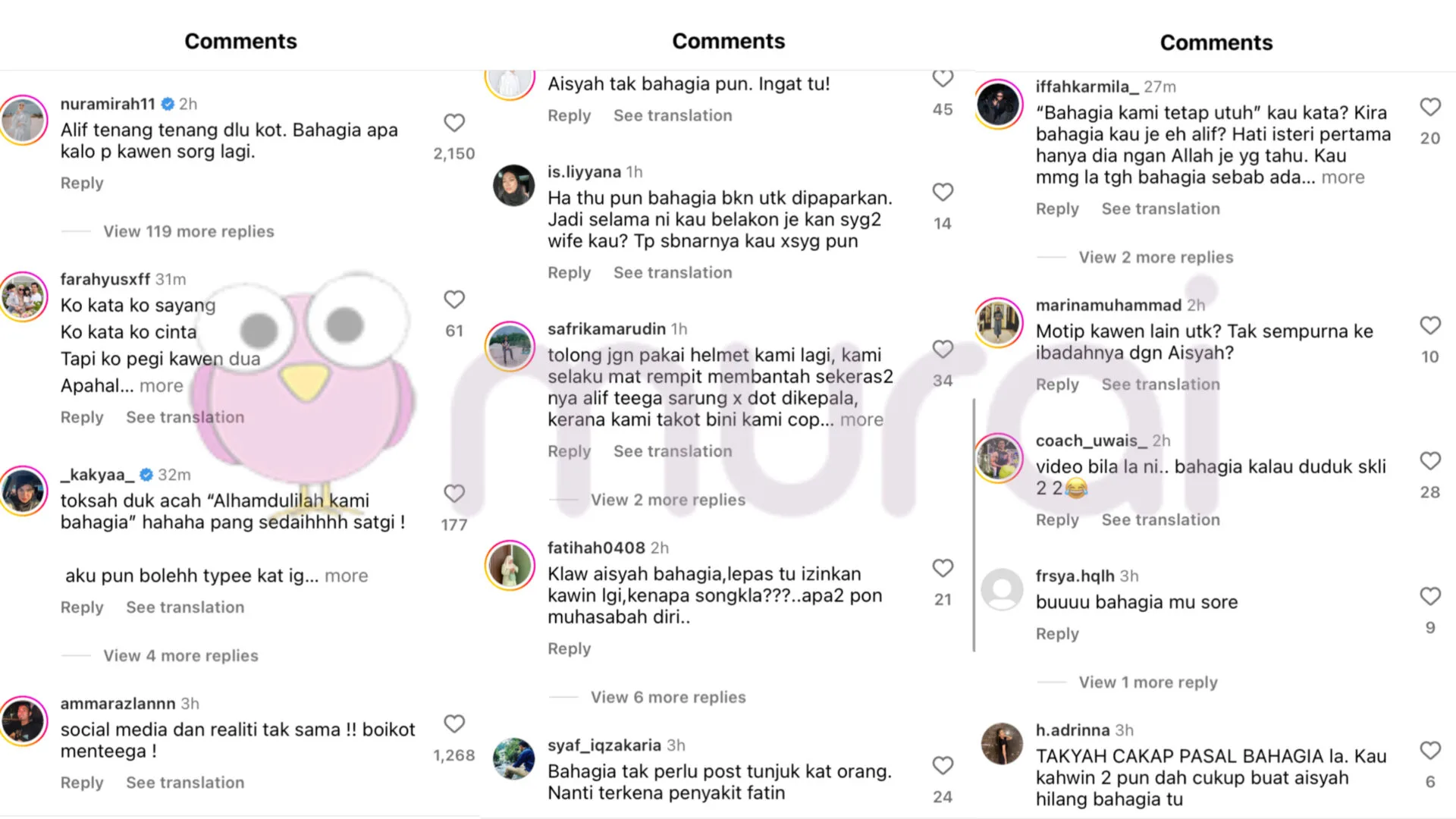Like _kakyaa_'s comment
The image size is (1456, 819).
pos(453,494)
